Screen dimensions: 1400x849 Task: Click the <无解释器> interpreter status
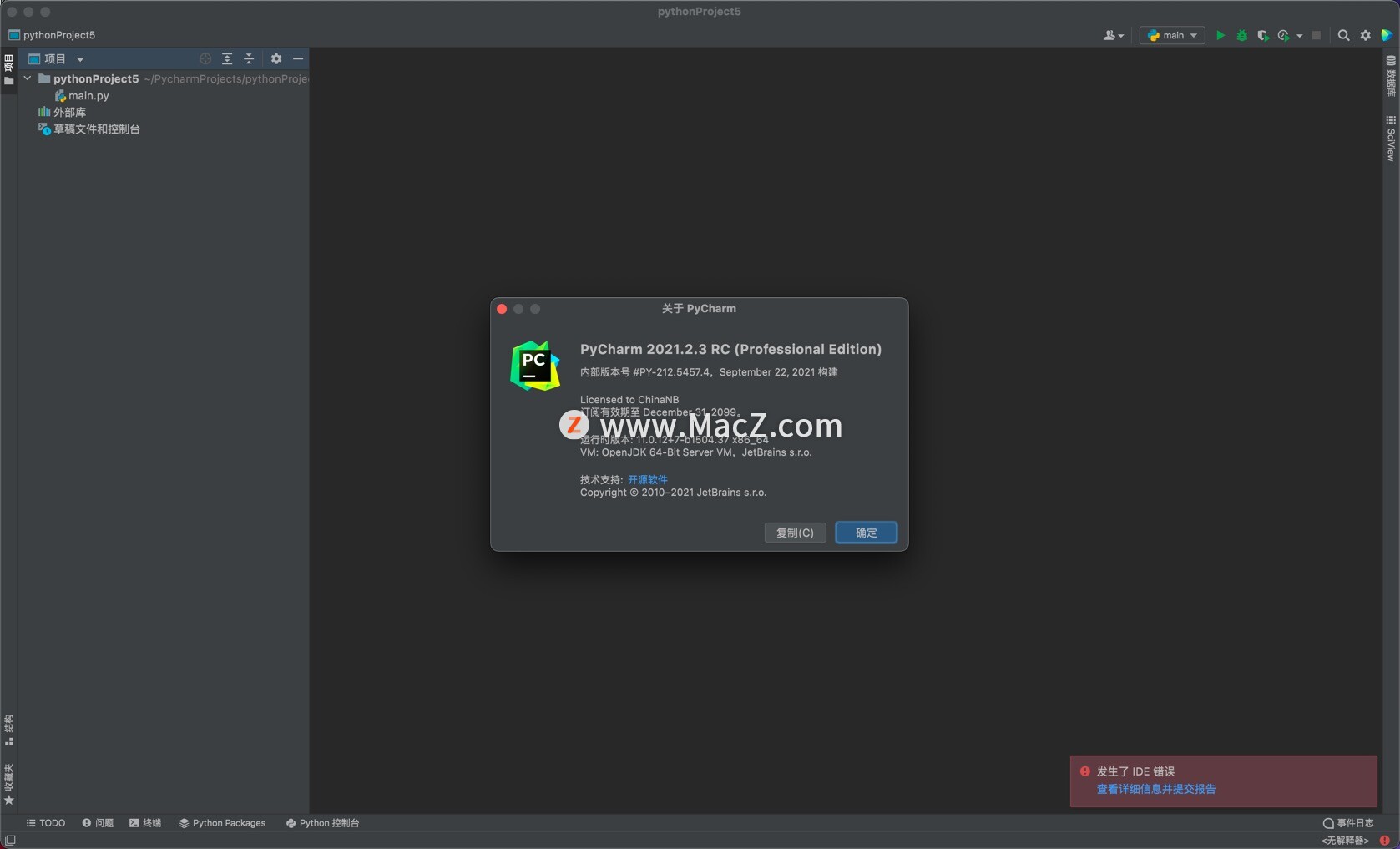pos(1345,841)
